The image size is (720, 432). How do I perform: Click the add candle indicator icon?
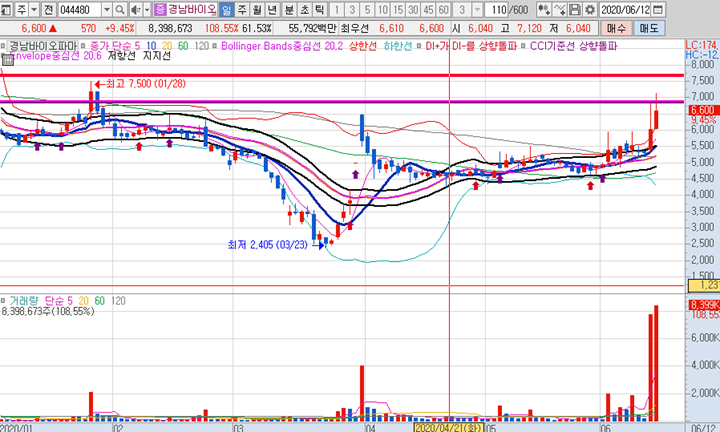coord(544,9)
